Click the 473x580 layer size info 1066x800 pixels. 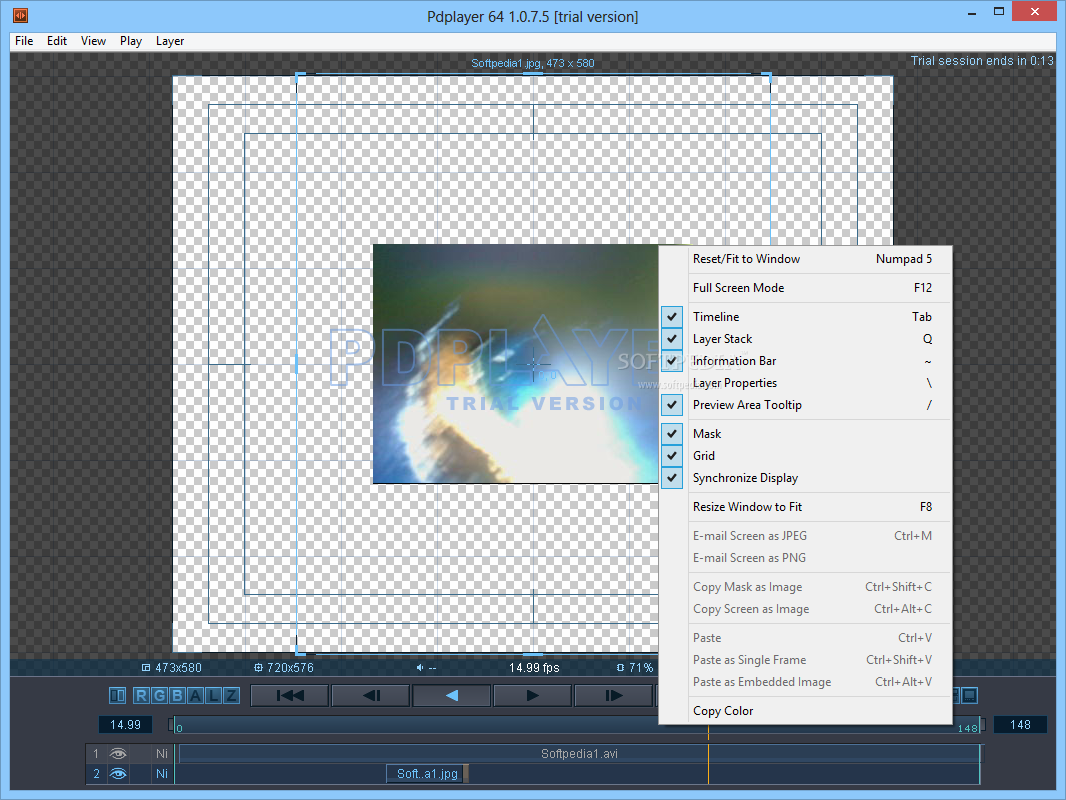pyautogui.click(x=171, y=668)
